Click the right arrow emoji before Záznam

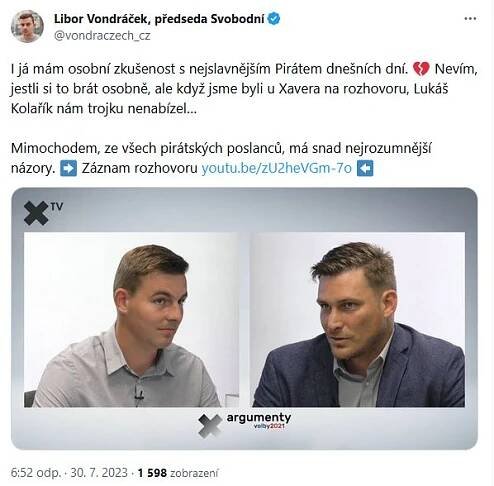[68, 168]
